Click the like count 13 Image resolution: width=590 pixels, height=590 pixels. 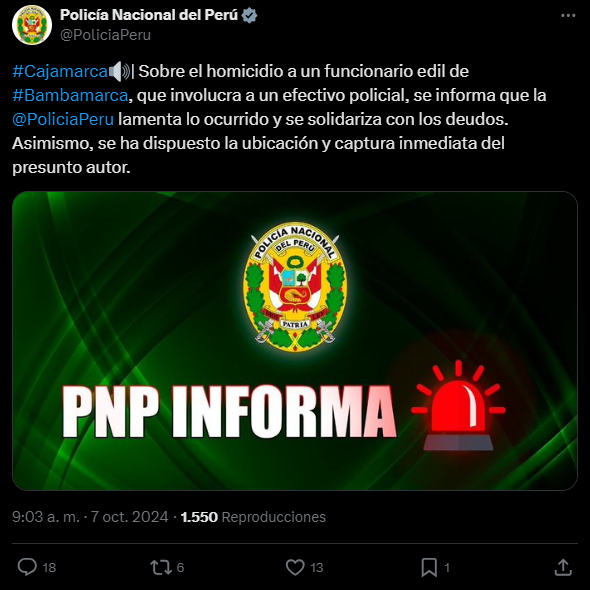pyautogui.click(x=317, y=567)
